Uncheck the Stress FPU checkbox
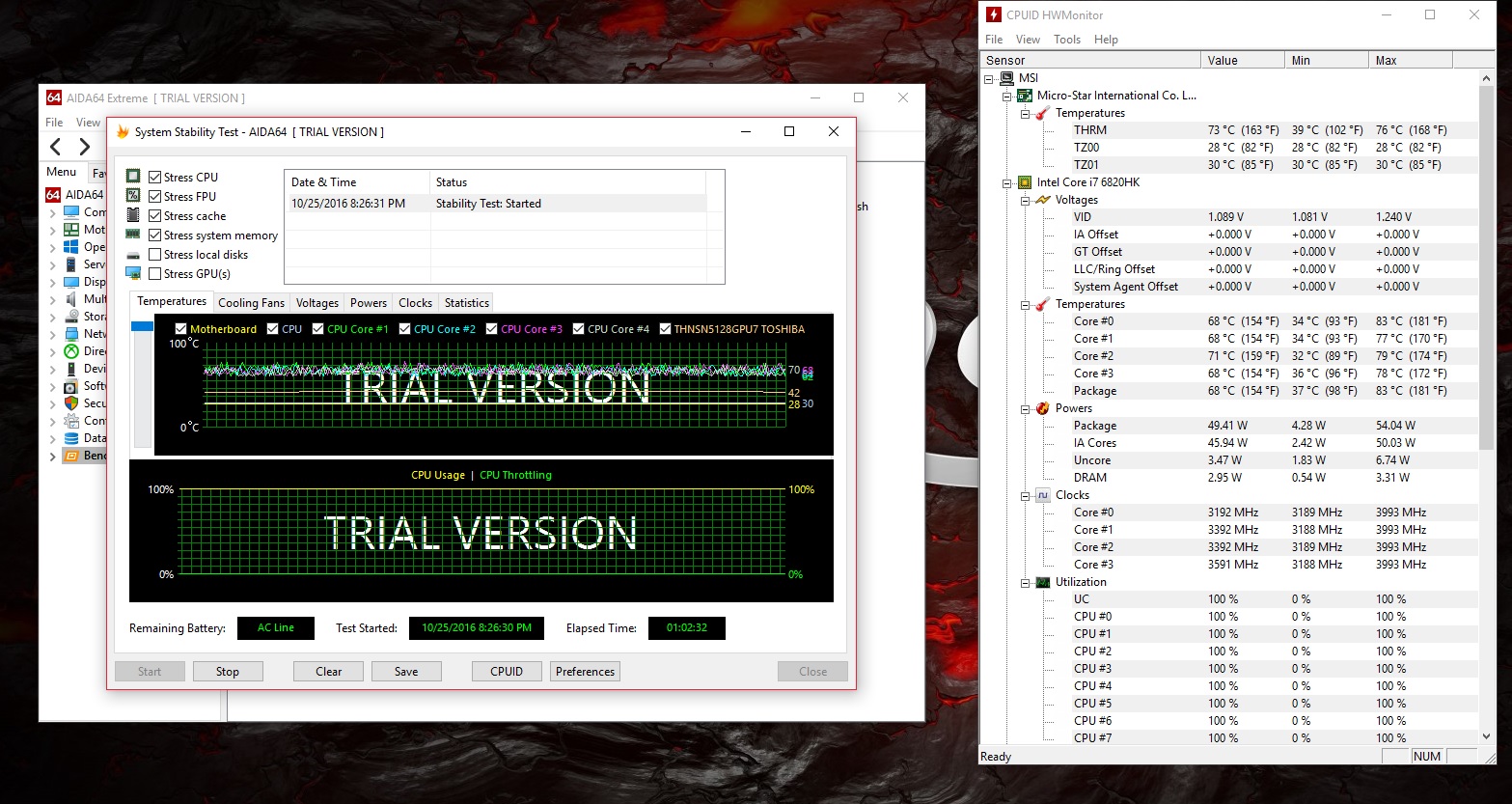 (154, 196)
